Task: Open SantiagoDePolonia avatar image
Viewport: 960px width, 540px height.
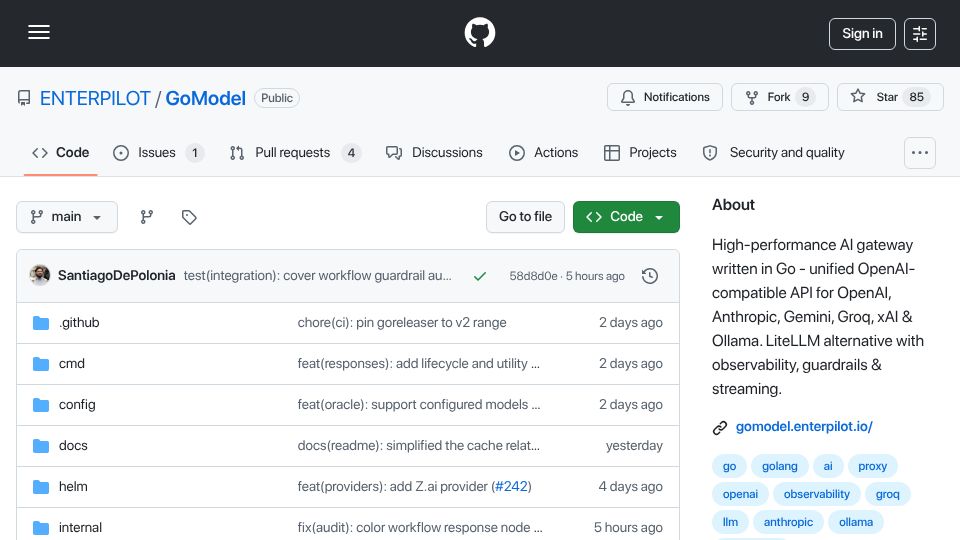Action: [x=40, y=276]
